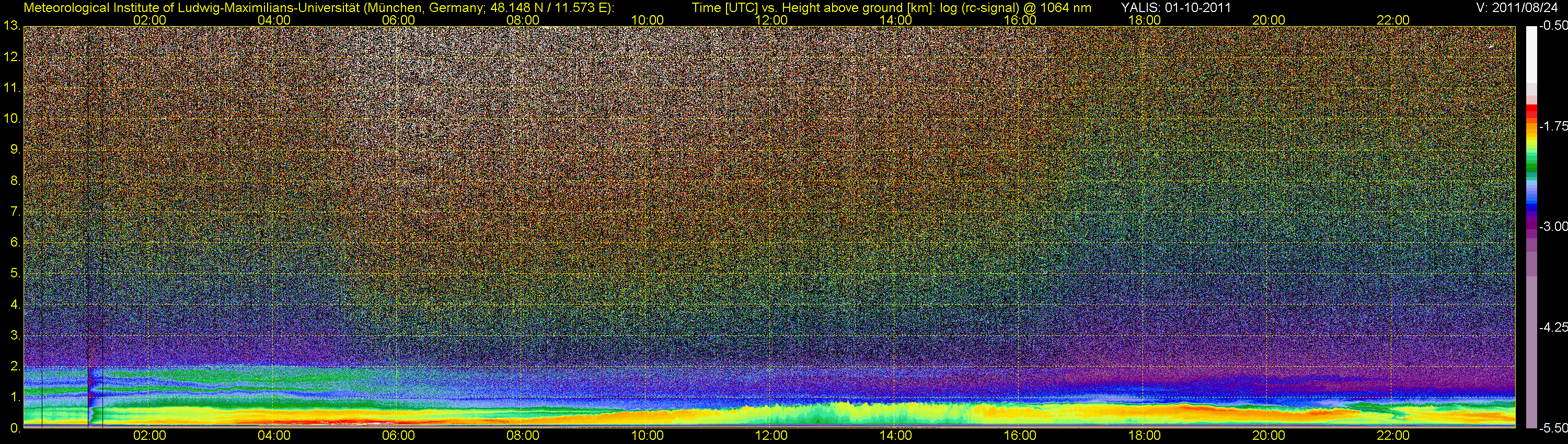Click the 02:00 label on the top time axis
1568x444 pixels.
tap(149, 20)
